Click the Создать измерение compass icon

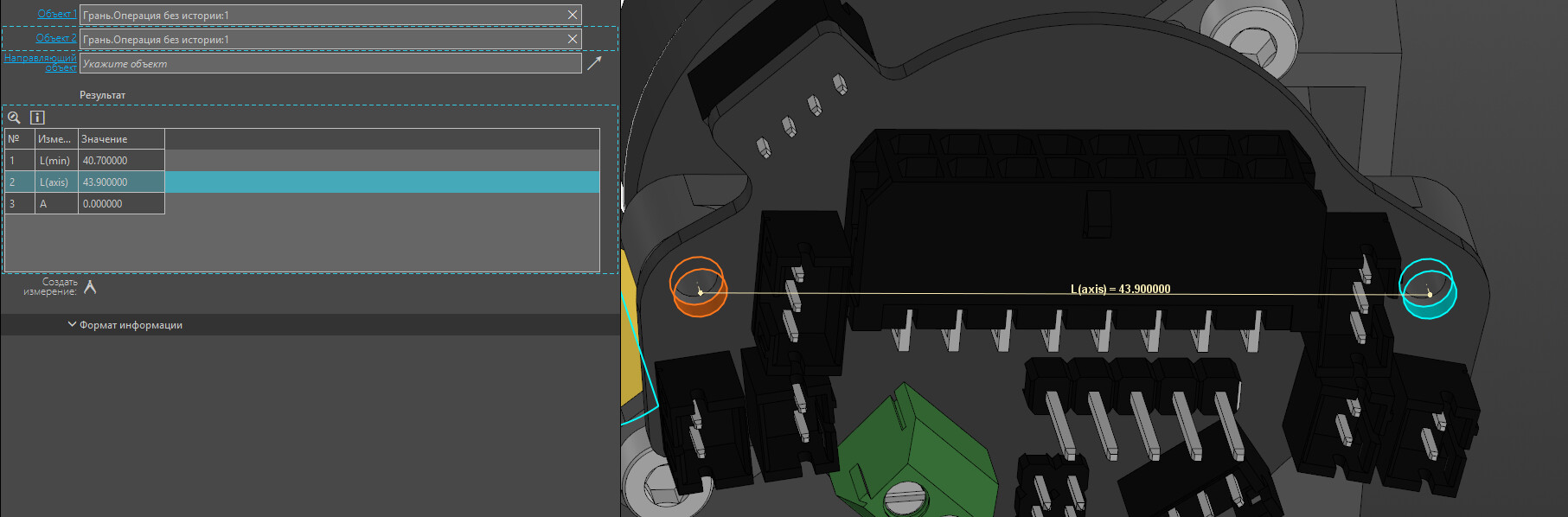[x=90, y=287]
